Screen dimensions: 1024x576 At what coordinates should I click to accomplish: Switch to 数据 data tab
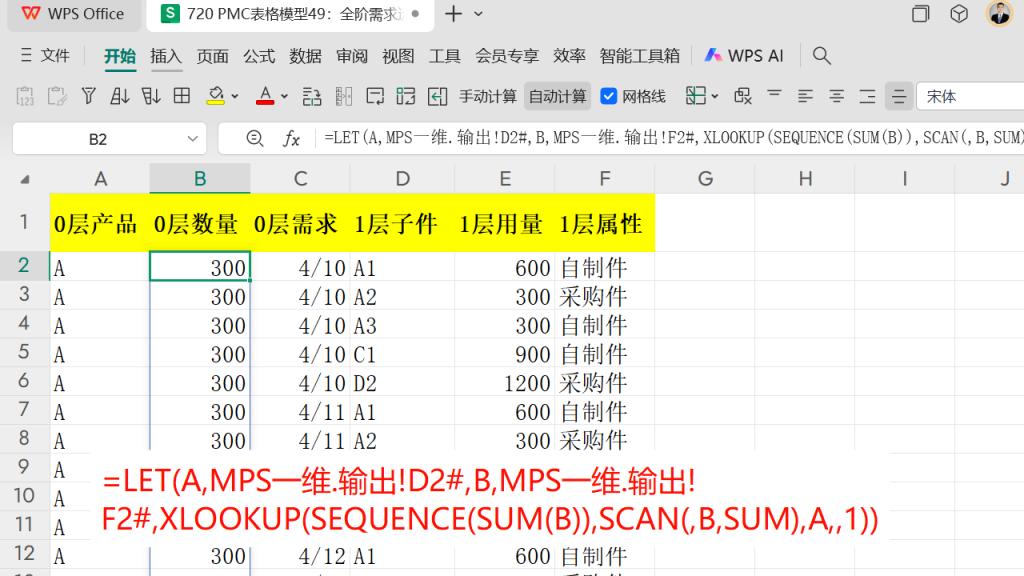coord(305,56)
